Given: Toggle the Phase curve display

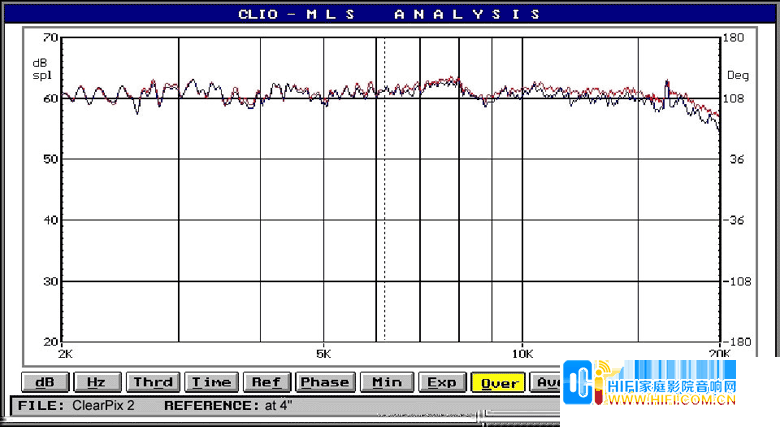Looking at the screenshot, I should click(x=325, y=382).
